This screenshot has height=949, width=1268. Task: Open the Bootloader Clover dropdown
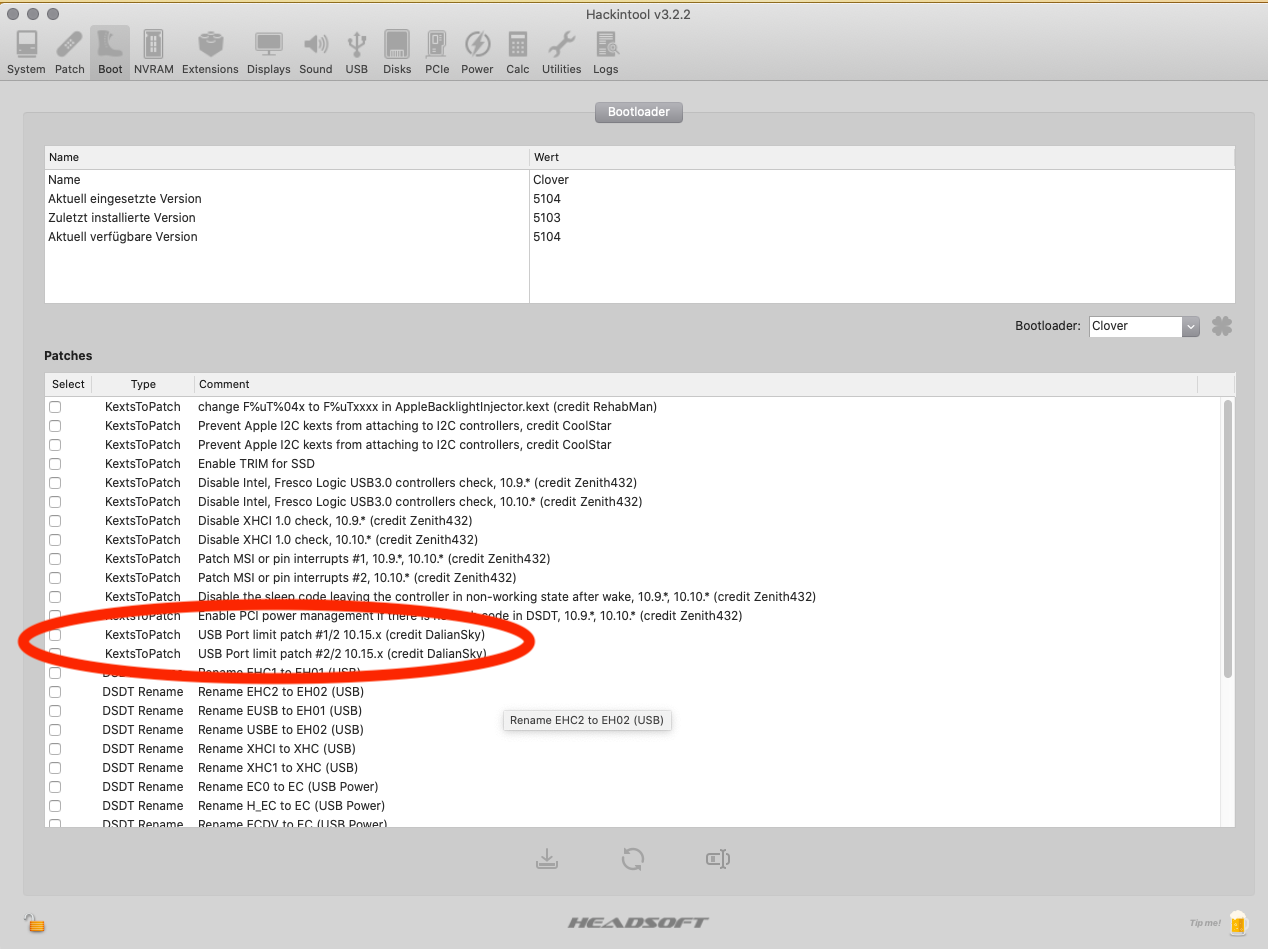pyautogui.click(x=1144, y=326)
